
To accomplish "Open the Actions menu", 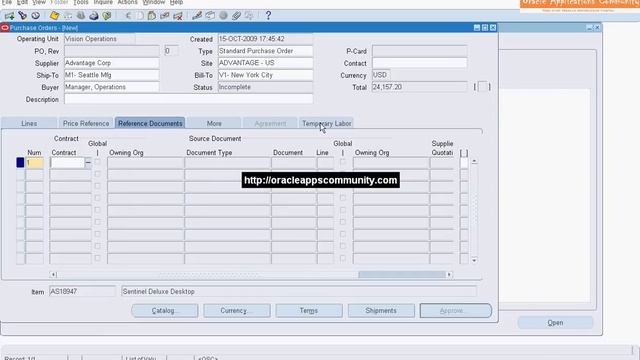I will tap(127, 2).
